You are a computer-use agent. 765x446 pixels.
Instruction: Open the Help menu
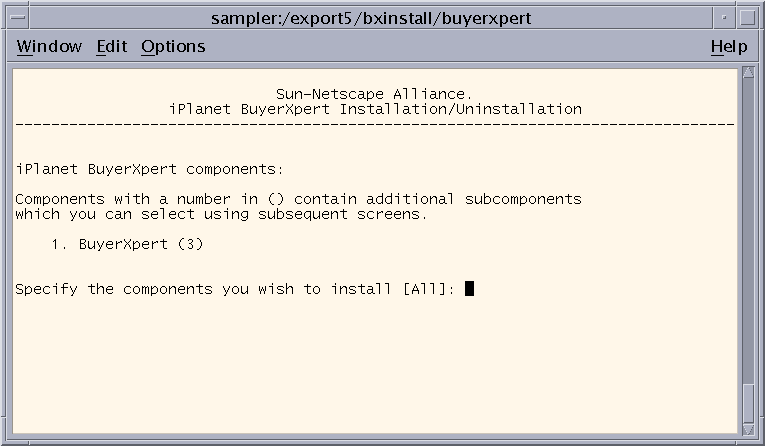click(729, 46)
